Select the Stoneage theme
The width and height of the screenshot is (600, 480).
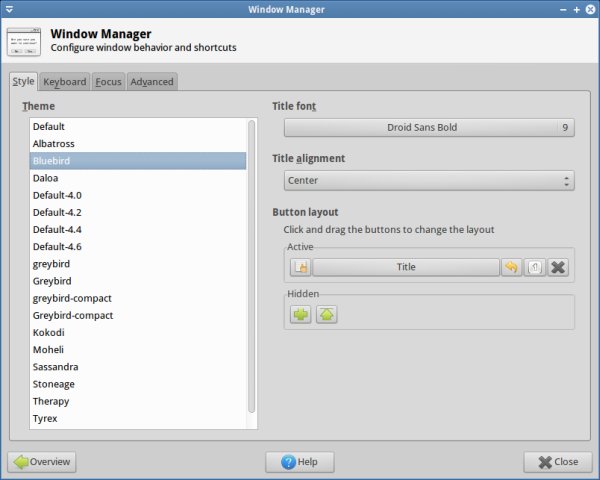[x=138, y=384]
